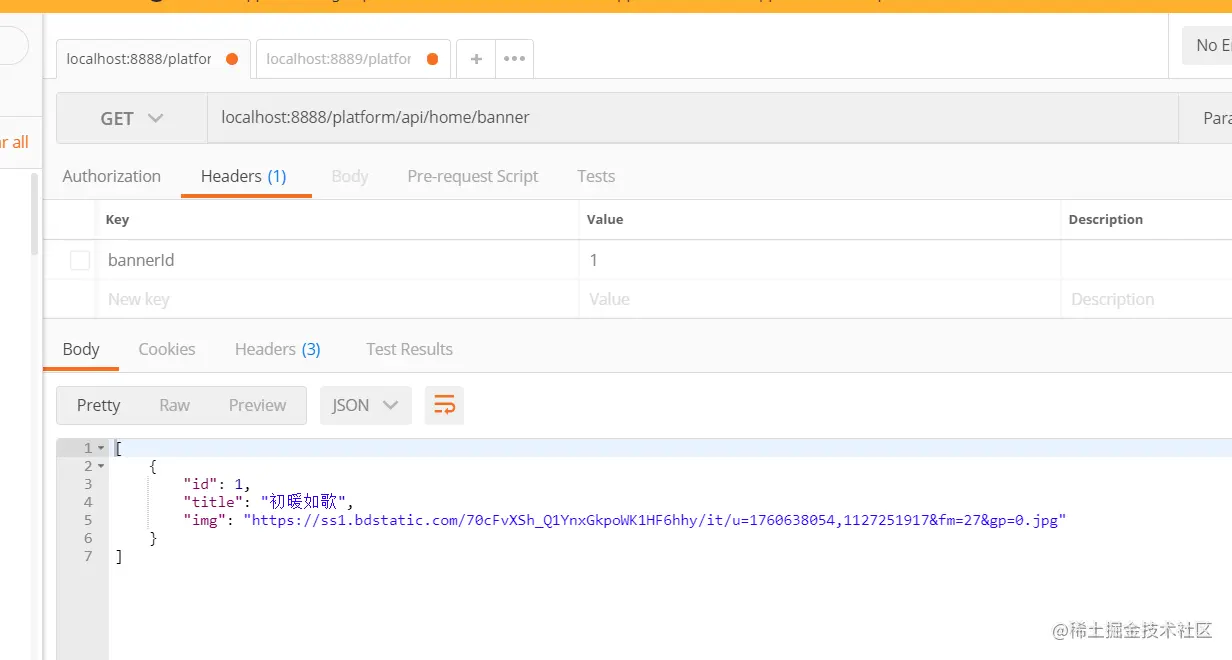Switch to the localhost:8888 request tab
This screenshot has height=660, width=1232.
tap(151, 59)
